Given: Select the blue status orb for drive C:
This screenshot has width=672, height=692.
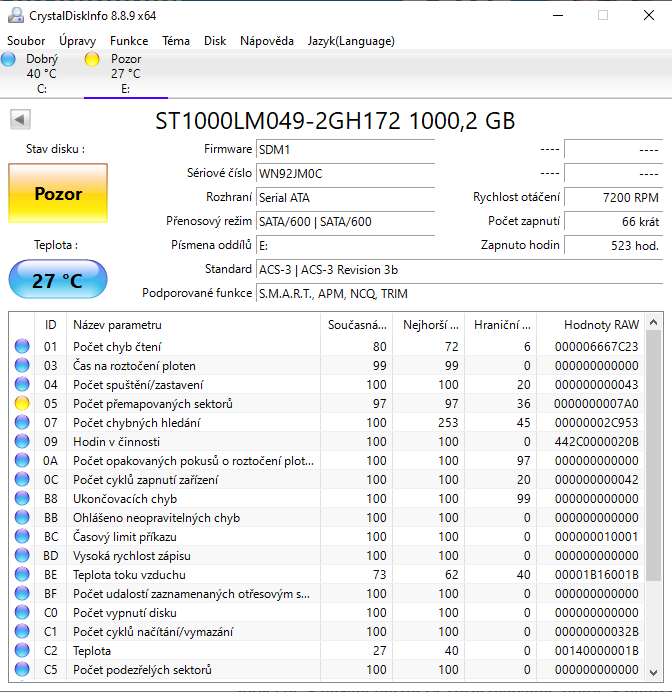Looking at the screenshot, I should pyautogui.click(x=9, y=60).
